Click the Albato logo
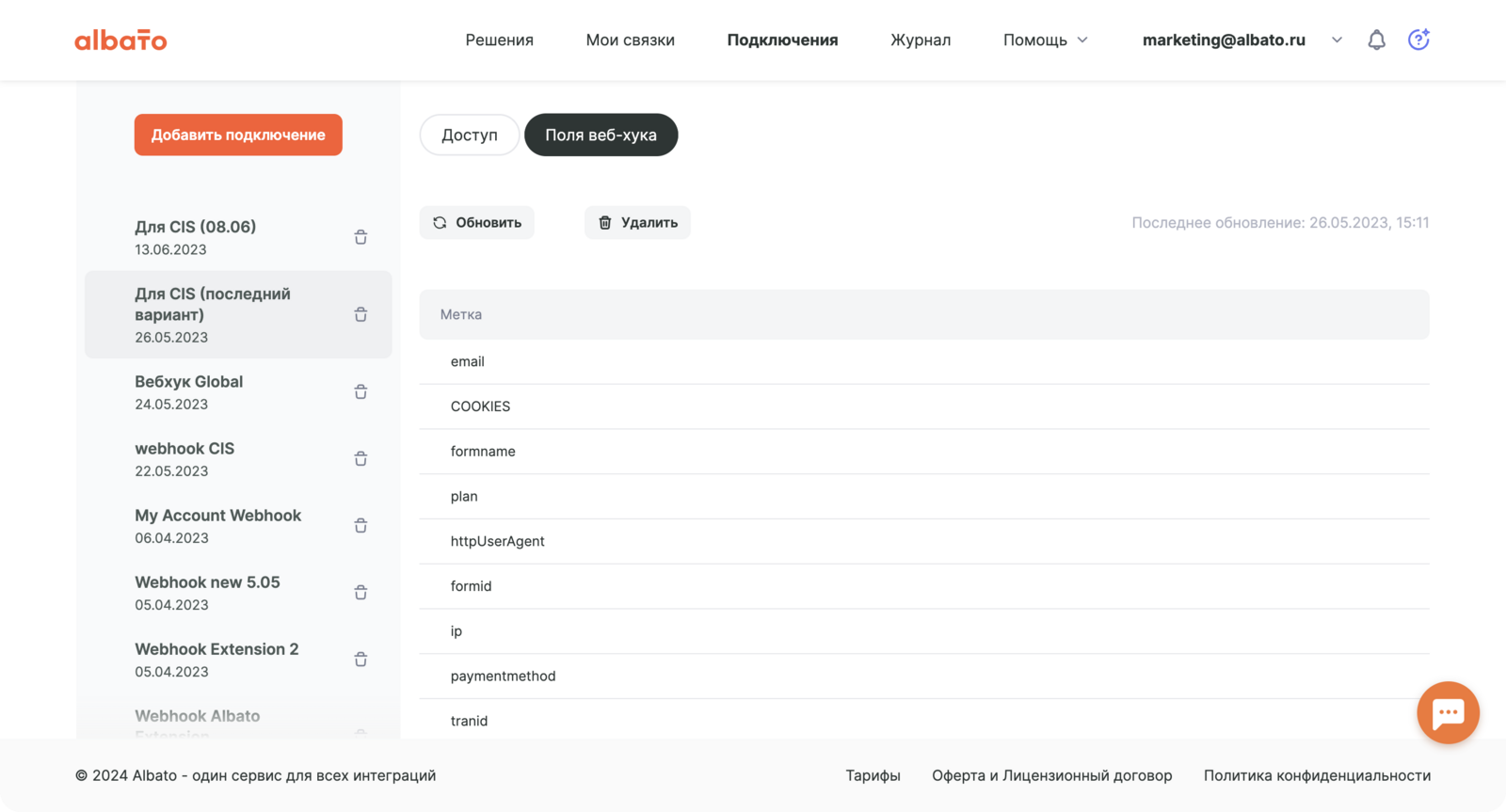Viewport: 1506px width, 812px height. pos(120,40)
